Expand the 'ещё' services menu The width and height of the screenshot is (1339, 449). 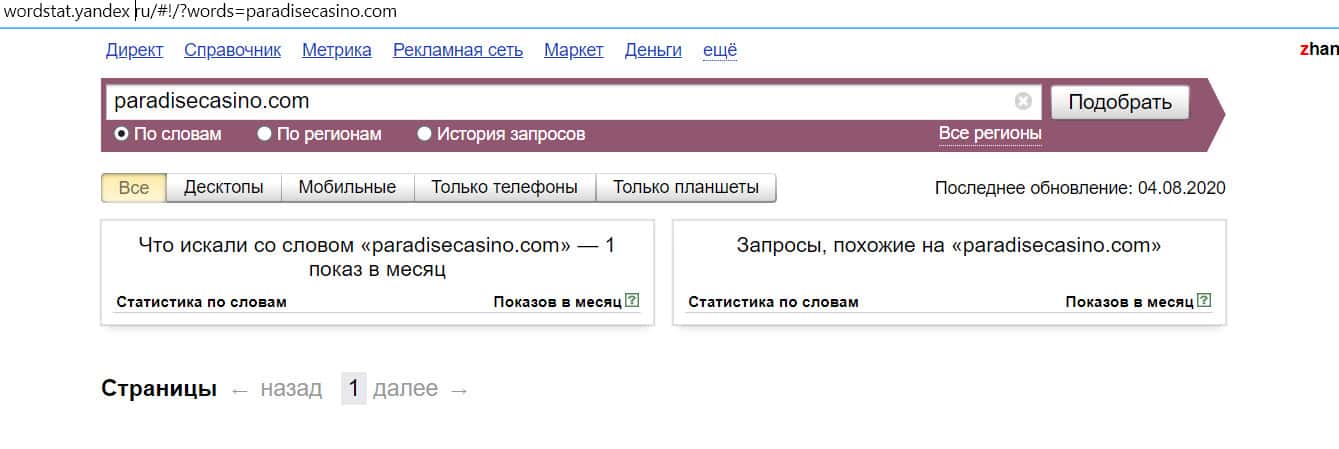tap(720, 50)
